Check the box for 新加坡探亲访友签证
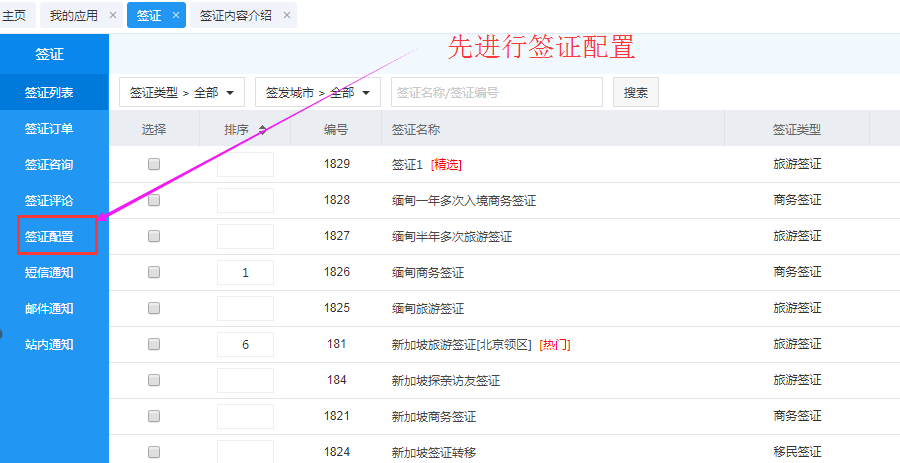The image size is (900, 463). coord(154,380)
